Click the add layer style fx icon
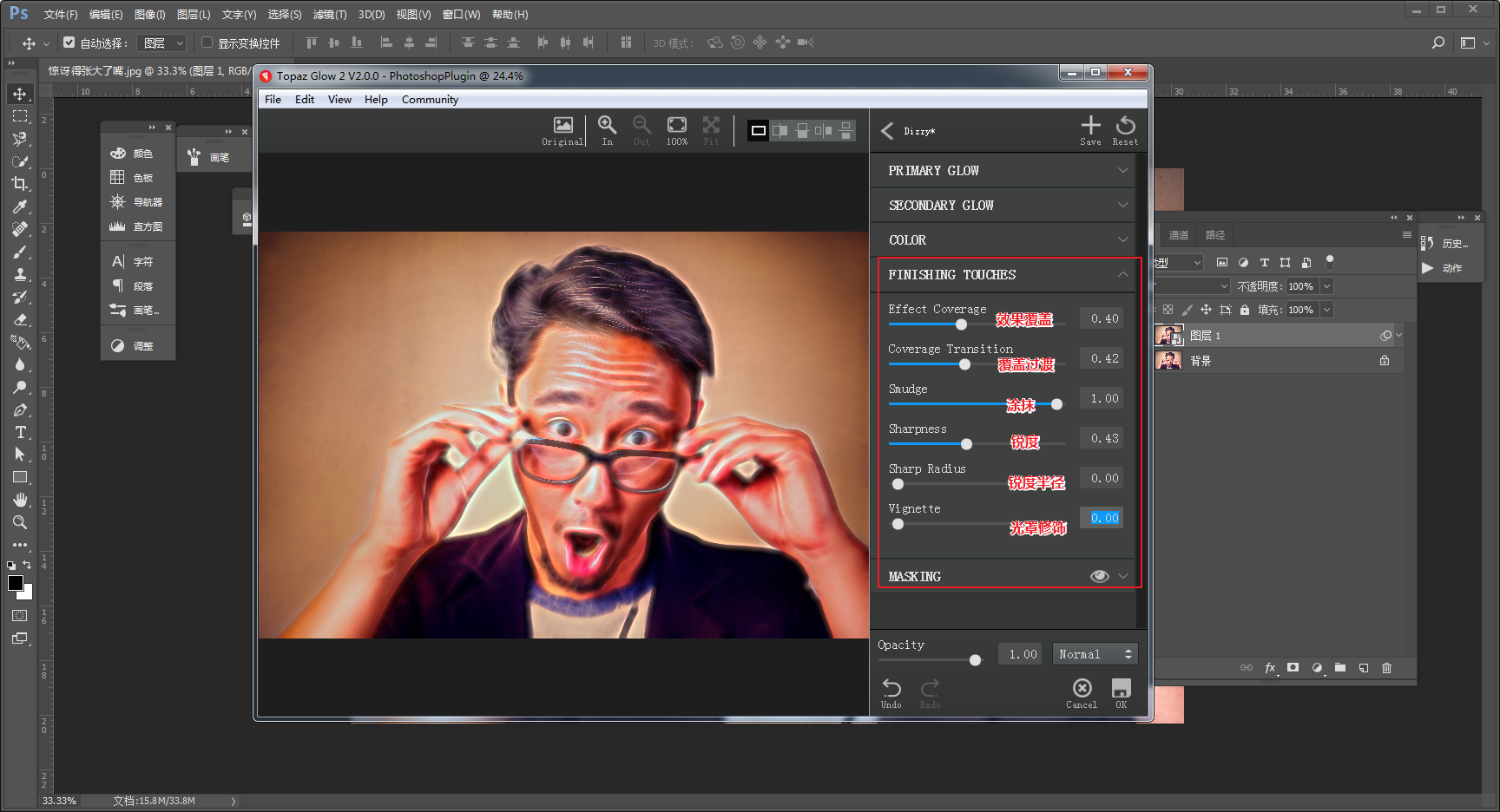Viewport: 1500px width, 812px height. (x=1270, y=668)
